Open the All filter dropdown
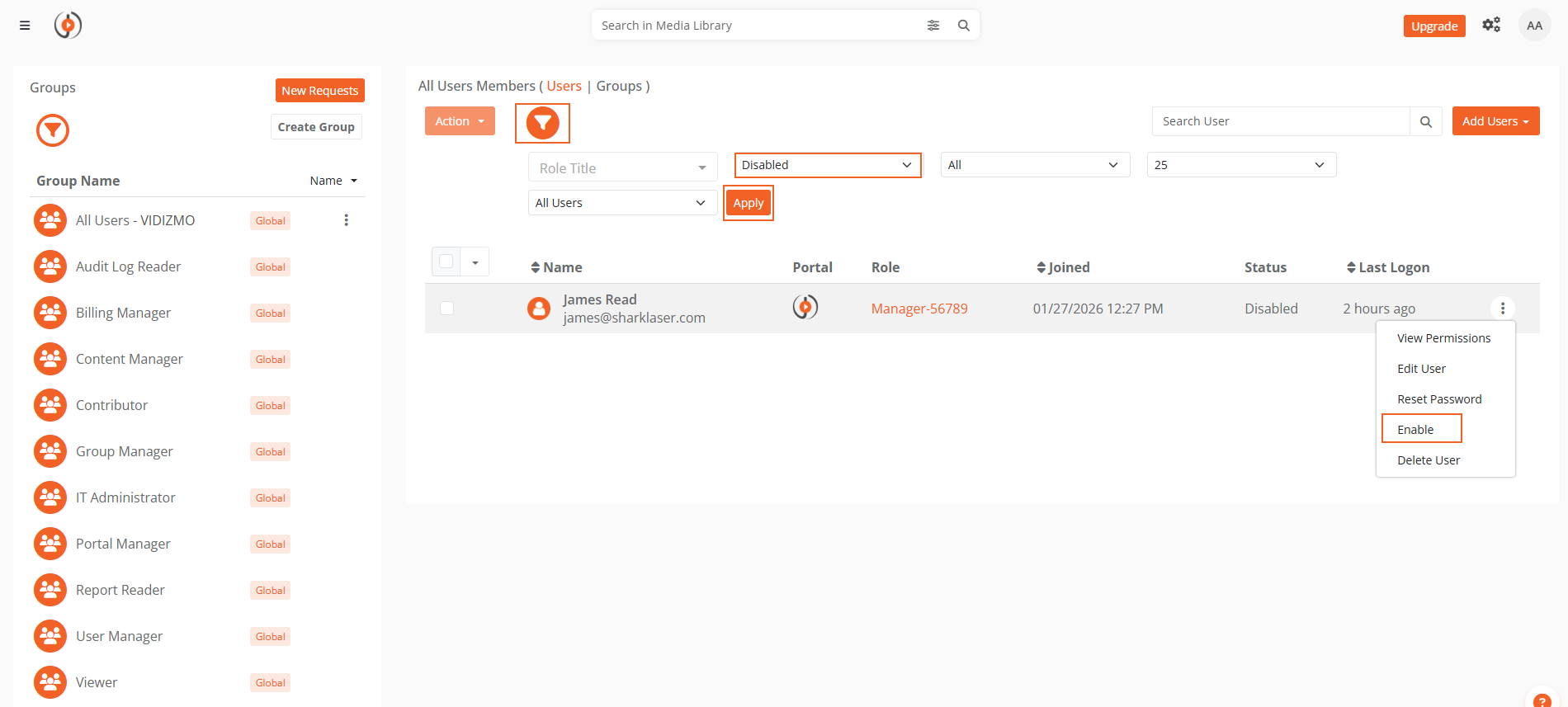Viewport: 1568px width, 707px height. (1035, 165)
